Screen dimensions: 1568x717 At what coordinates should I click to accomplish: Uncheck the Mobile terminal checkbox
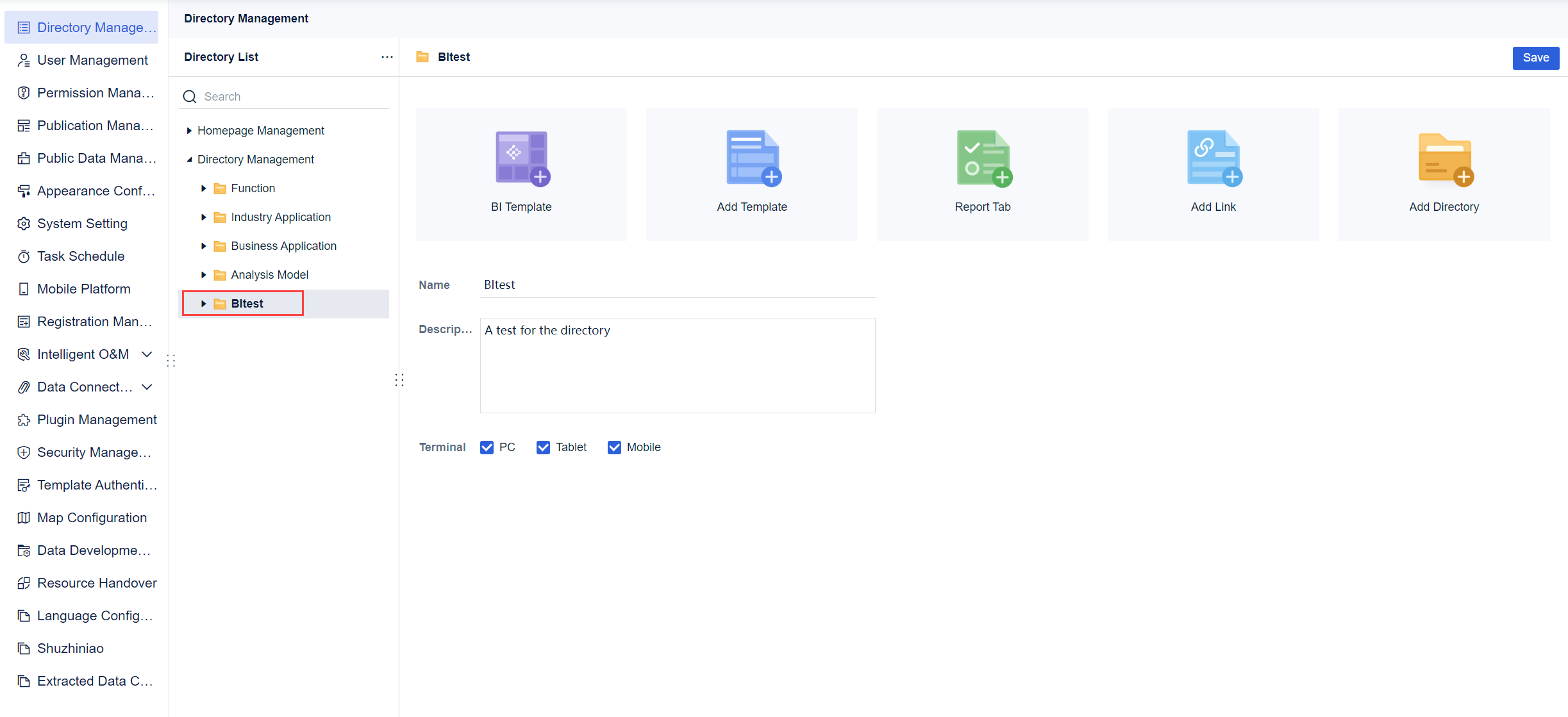(x=615, y=447)
